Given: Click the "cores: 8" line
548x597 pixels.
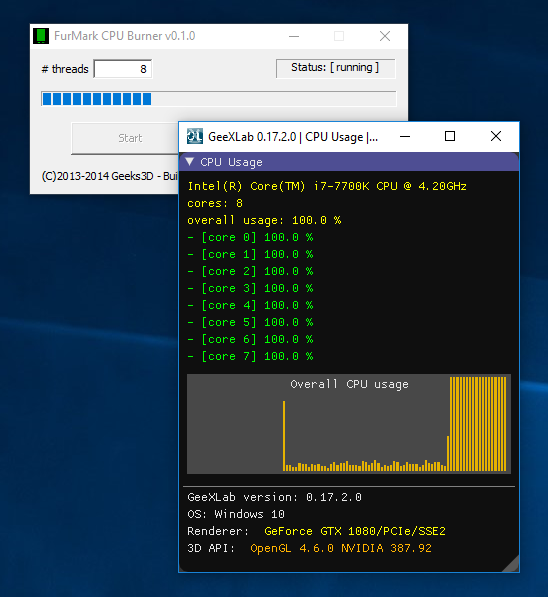Looking at the screenshot, I should click(215, 203).
